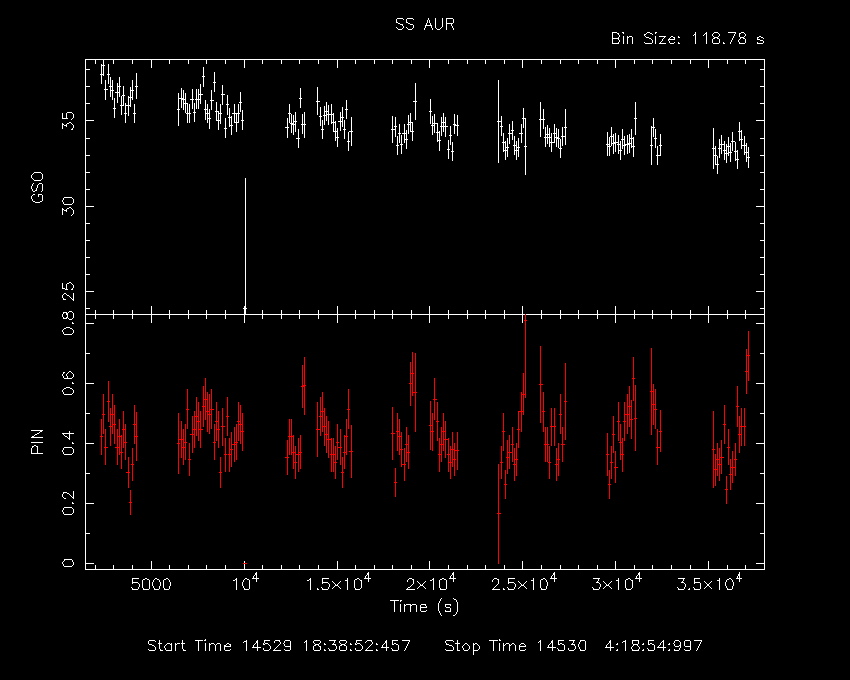Viewport: 850px width, 680px height.
Task: Click the 0.8 tick label on PIN axis
Action: tap(68, 323)
